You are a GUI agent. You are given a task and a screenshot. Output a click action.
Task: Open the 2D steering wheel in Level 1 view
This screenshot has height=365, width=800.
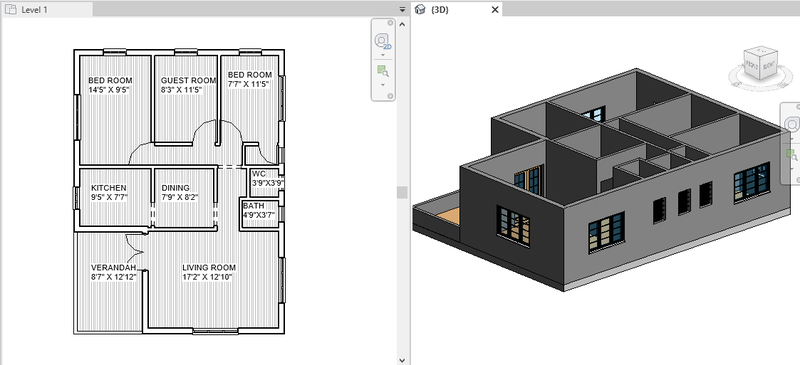coord(383,41)
